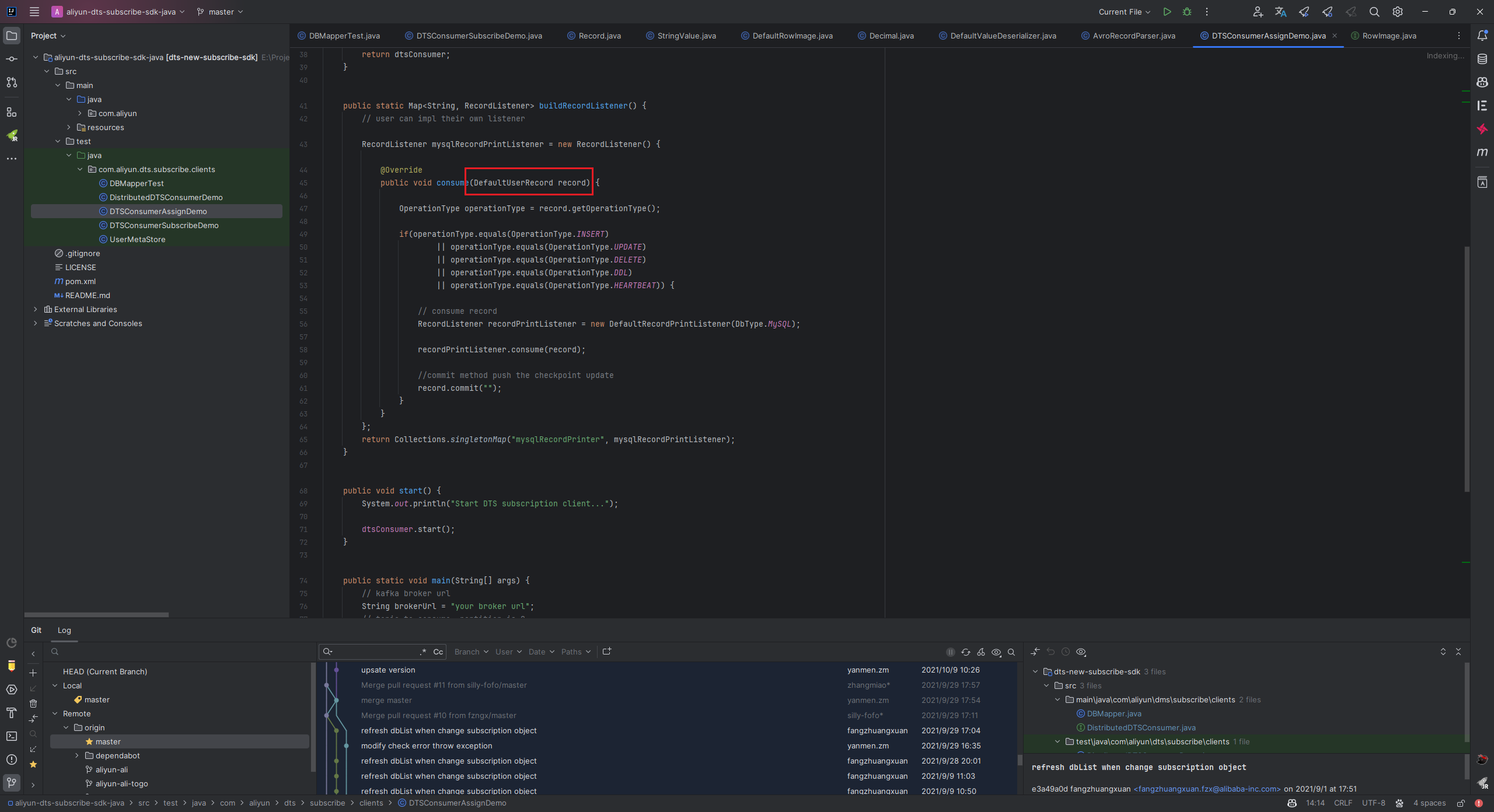Click the main hamburger menu icon

click(x=34, y=12)
